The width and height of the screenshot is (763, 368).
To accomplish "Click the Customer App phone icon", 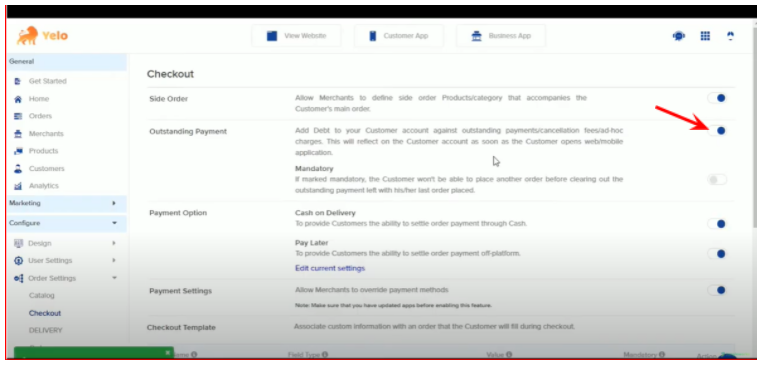I will coord(373,36).
